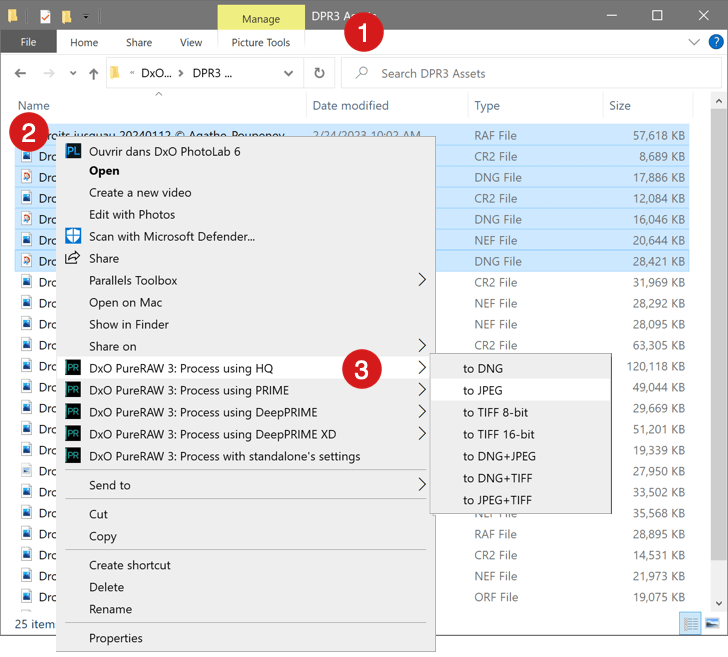This screenshot has width=728, height=657.
Task: Click the Share arrow icon in context menu
Action: (72, 258)
